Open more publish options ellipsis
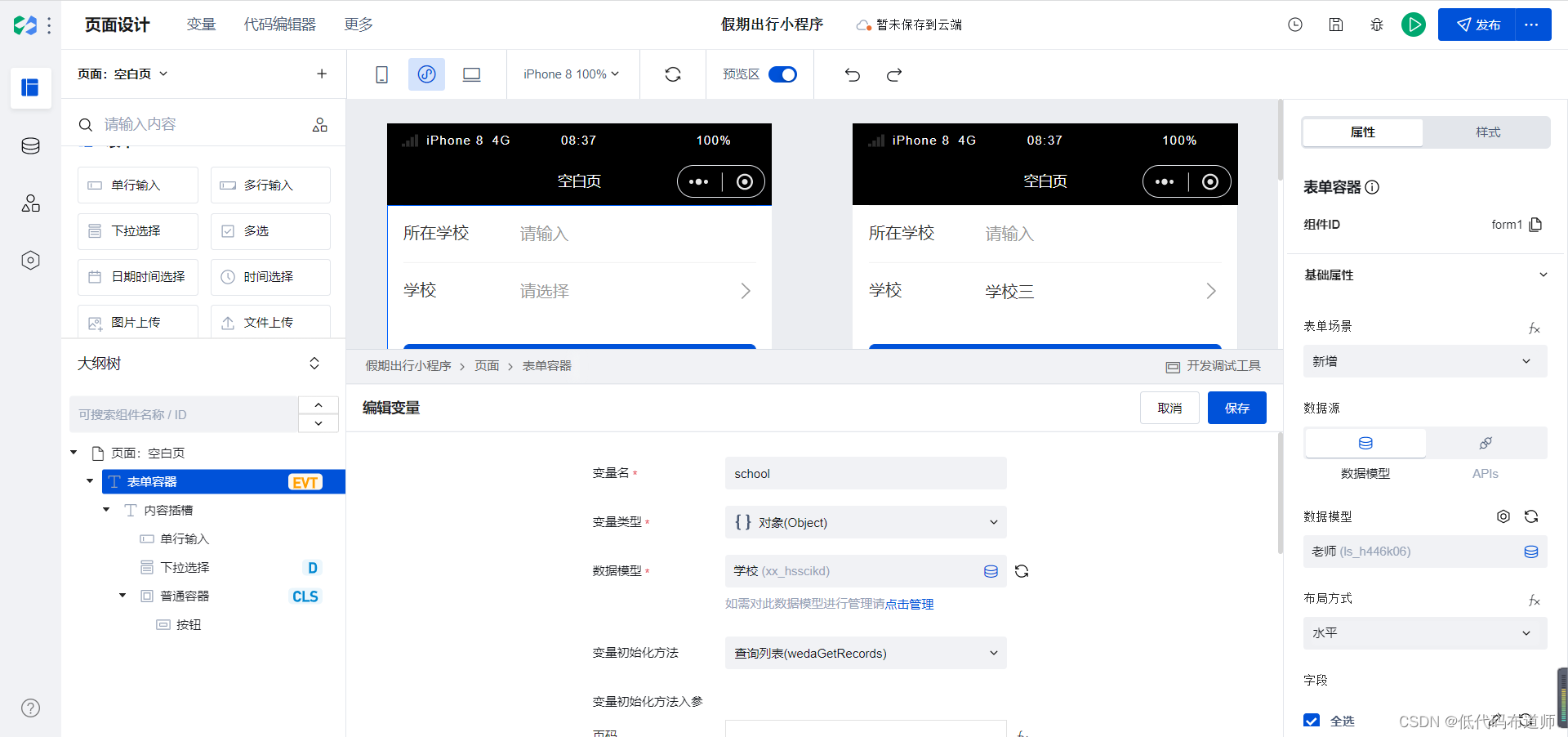The width and height of the screenshot is (1568, 737). click(x=1532, y=25)
